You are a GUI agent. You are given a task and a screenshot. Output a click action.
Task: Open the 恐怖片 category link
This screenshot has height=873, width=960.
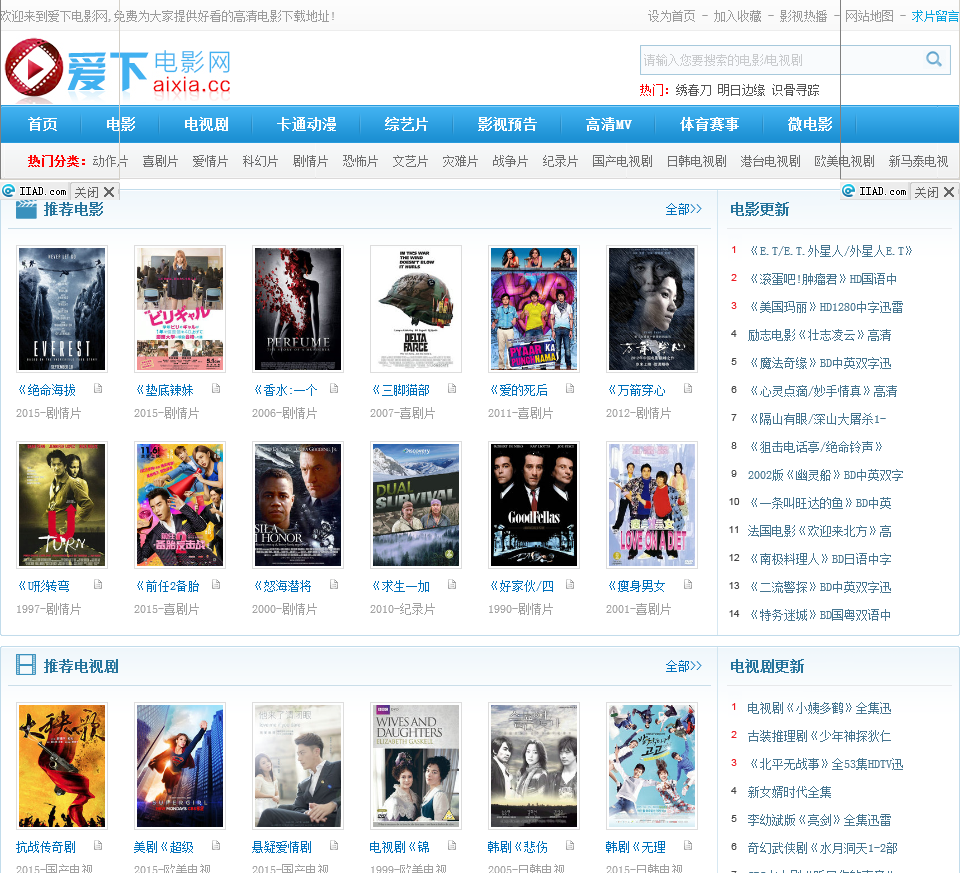click(x=360, y=161)
